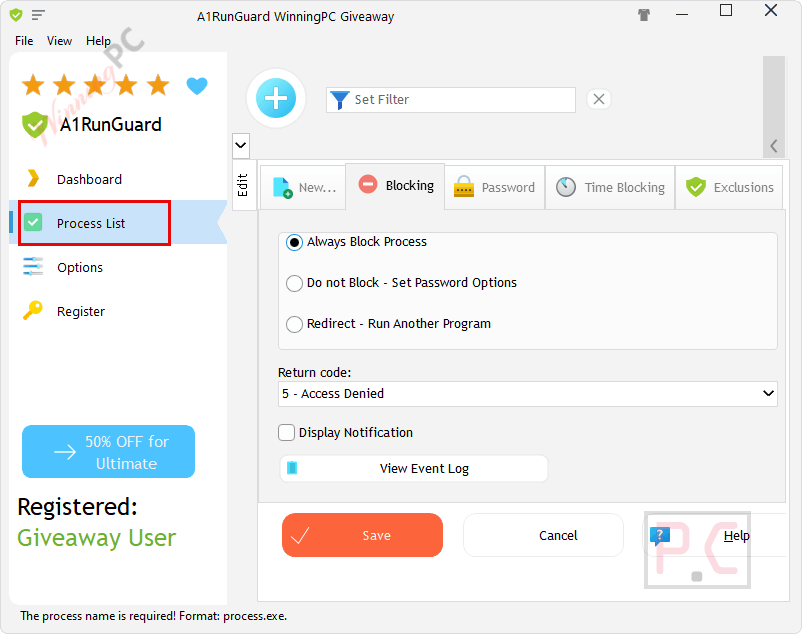Image resolution: width=802 pixels, height=634 pixels.
Task: Switch to the Time Blocking tab
Action: click(x=610, y=188)
